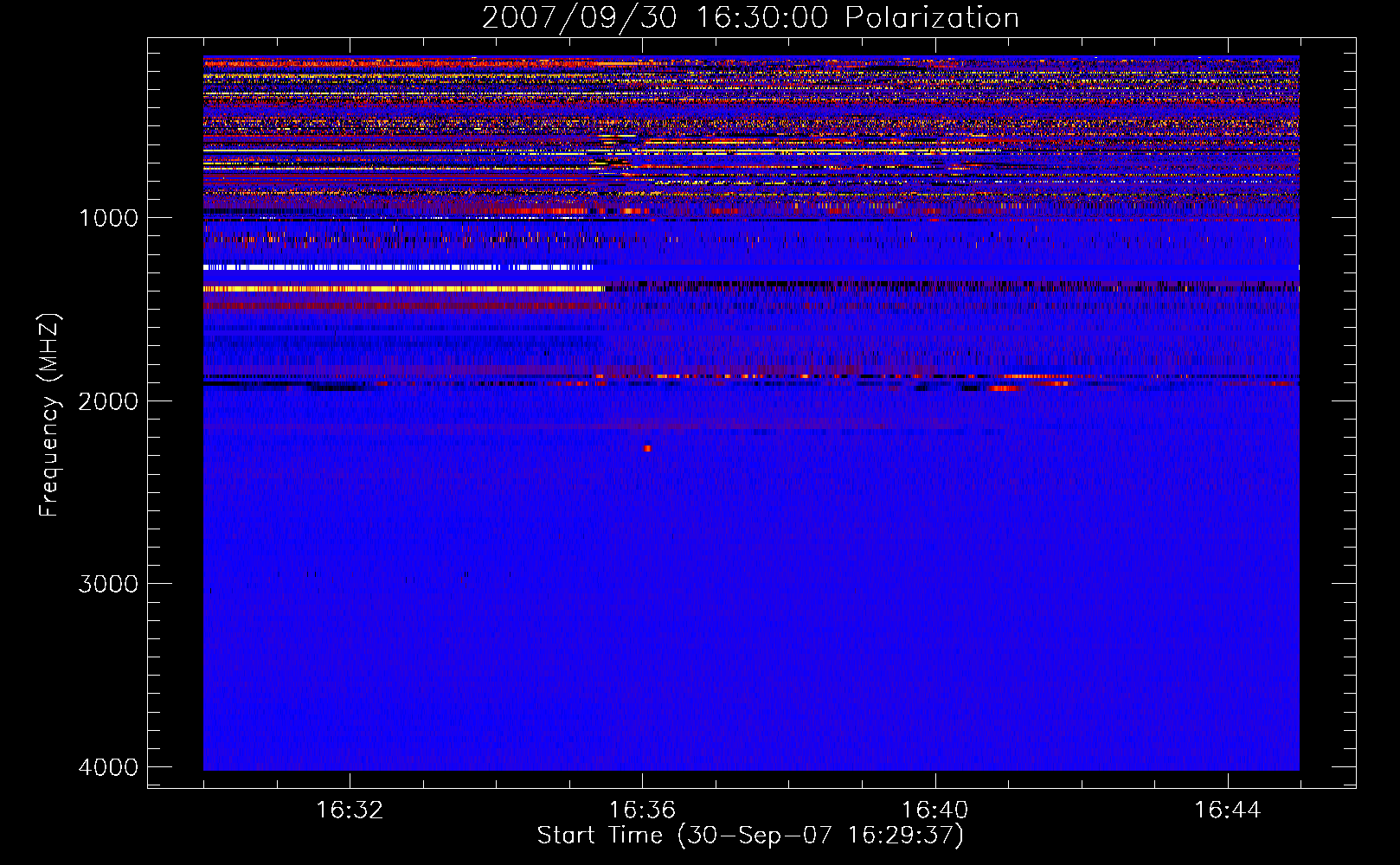Click the 16:32 time tick label

(x=350, y=810)
